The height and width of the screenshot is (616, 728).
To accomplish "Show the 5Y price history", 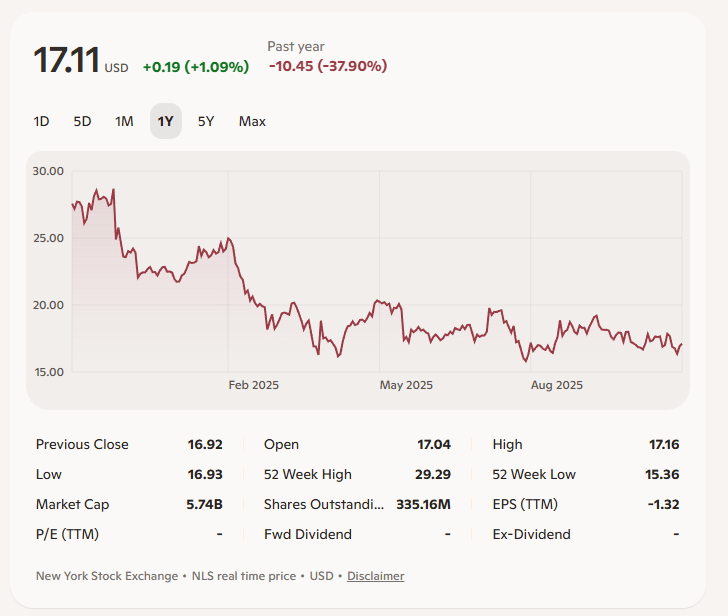I will [x=206, y=121].
